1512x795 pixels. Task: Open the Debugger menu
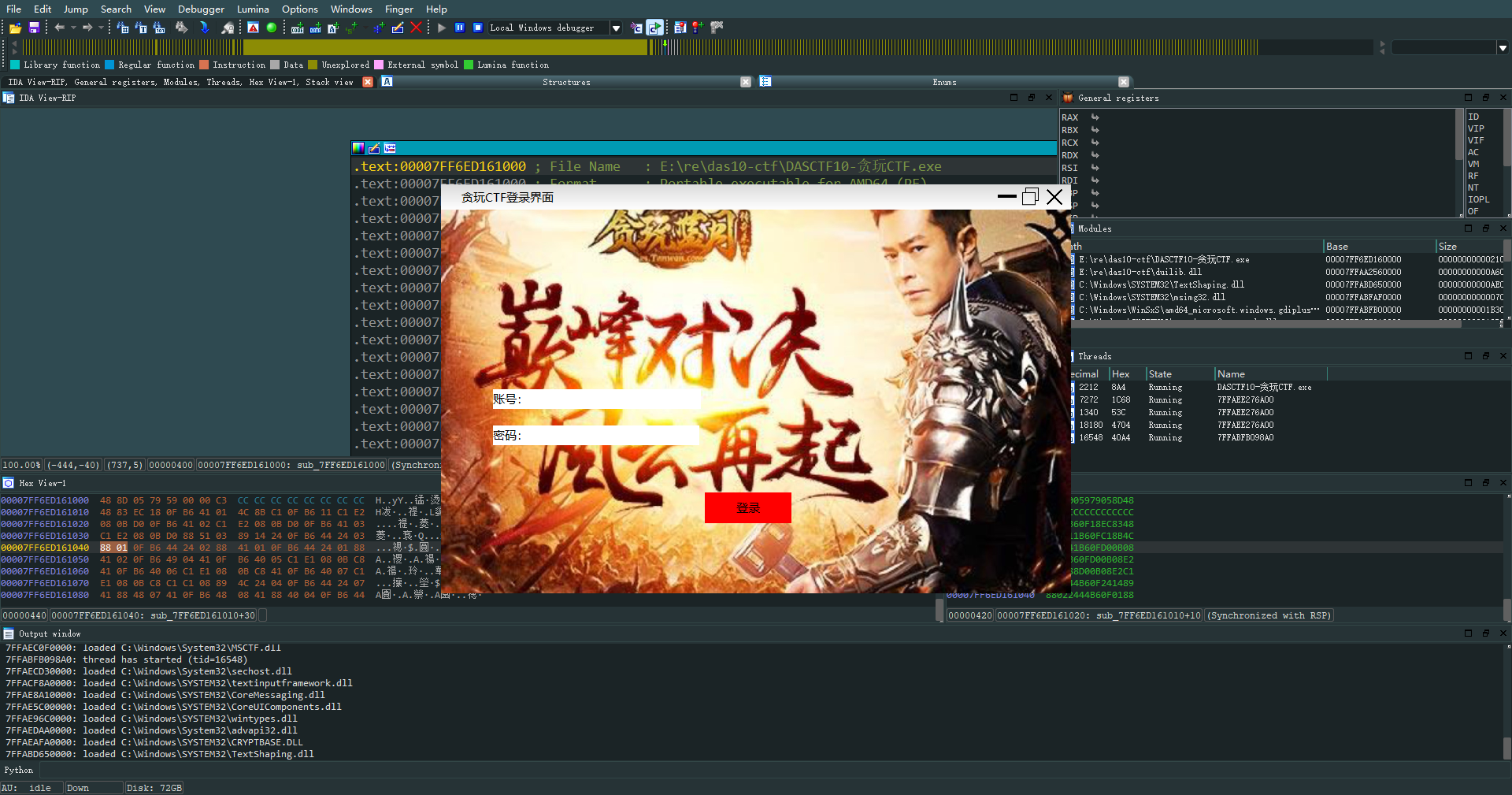[201, 9]
